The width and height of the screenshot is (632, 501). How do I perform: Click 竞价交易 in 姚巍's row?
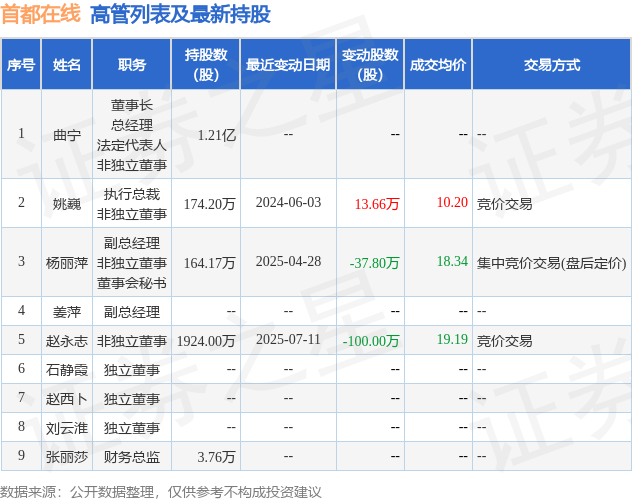pos(505,204)
